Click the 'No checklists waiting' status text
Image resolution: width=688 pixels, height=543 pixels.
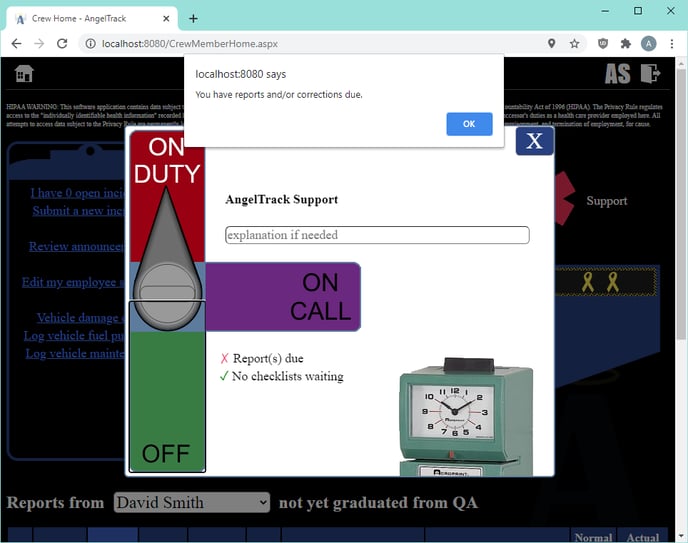click(287, 376)
